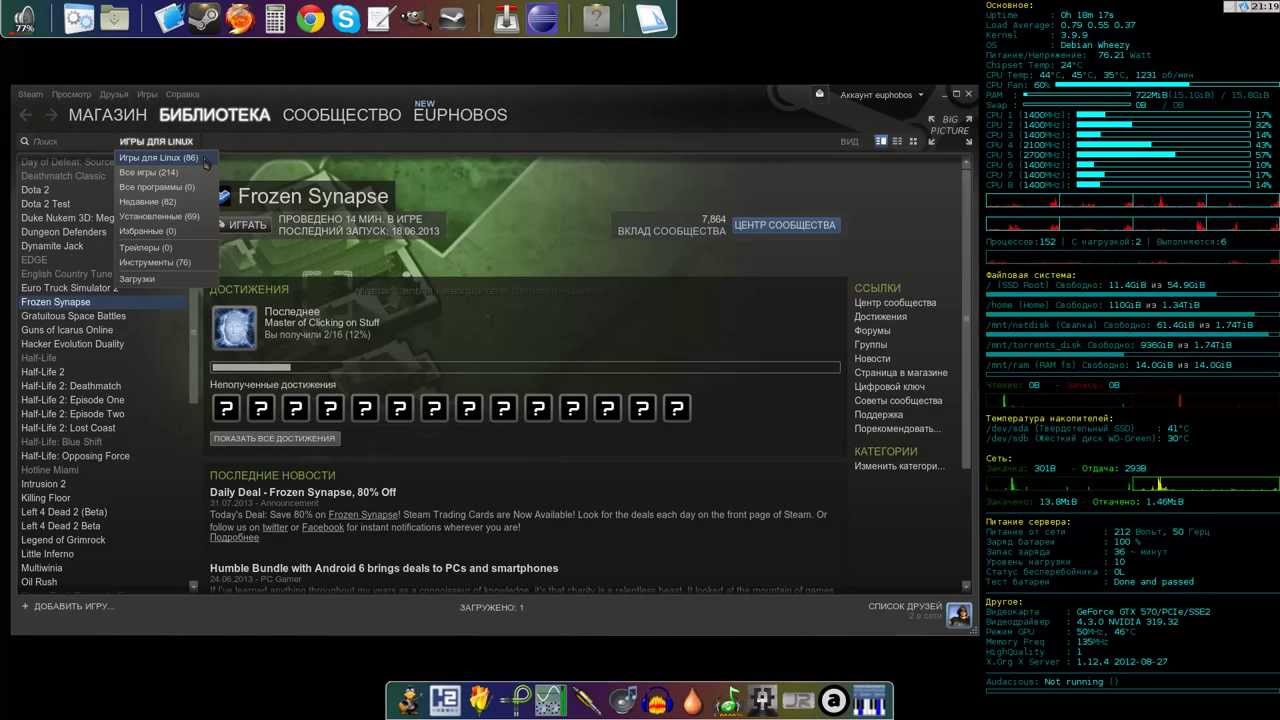Go to the МАГАЗИН tab
Image resolution: width=1280 pixels, height=720 pixels.
pyautogui.click(x=108, y=115)
